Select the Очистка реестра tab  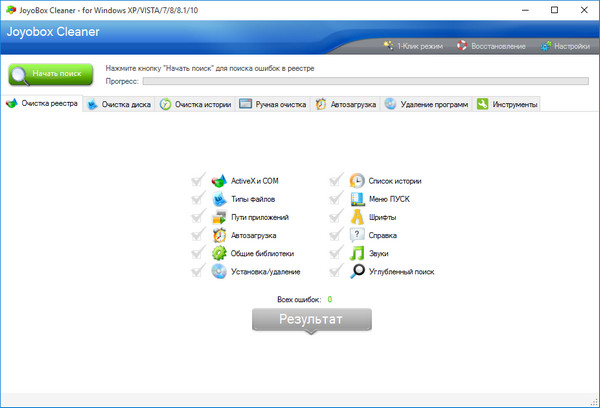(42, 103)
